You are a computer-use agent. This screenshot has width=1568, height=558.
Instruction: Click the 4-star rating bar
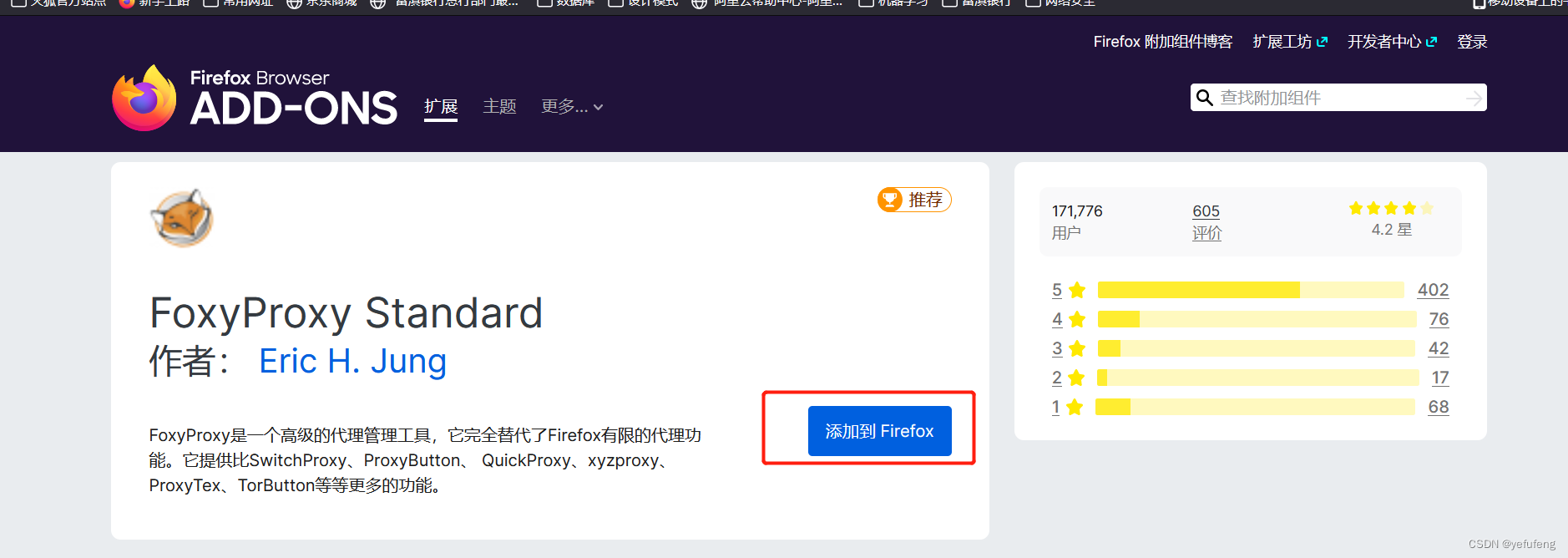click(1257, 319)
